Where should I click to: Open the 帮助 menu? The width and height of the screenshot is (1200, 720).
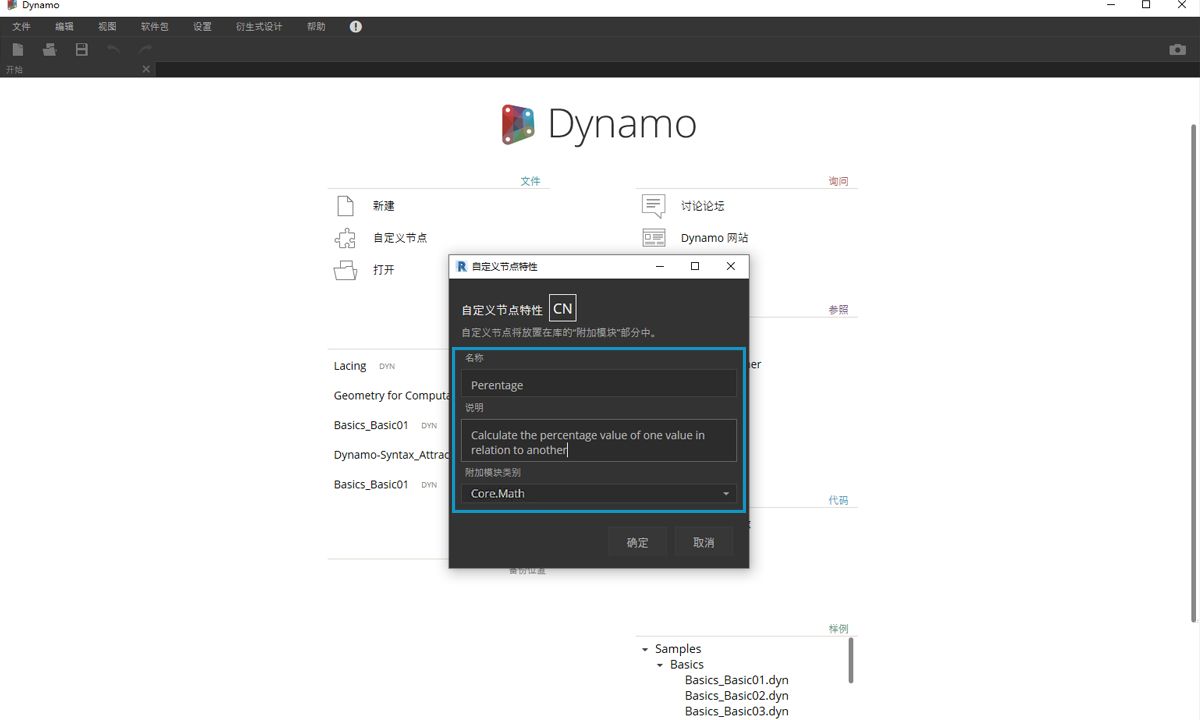tap(316, 27)
